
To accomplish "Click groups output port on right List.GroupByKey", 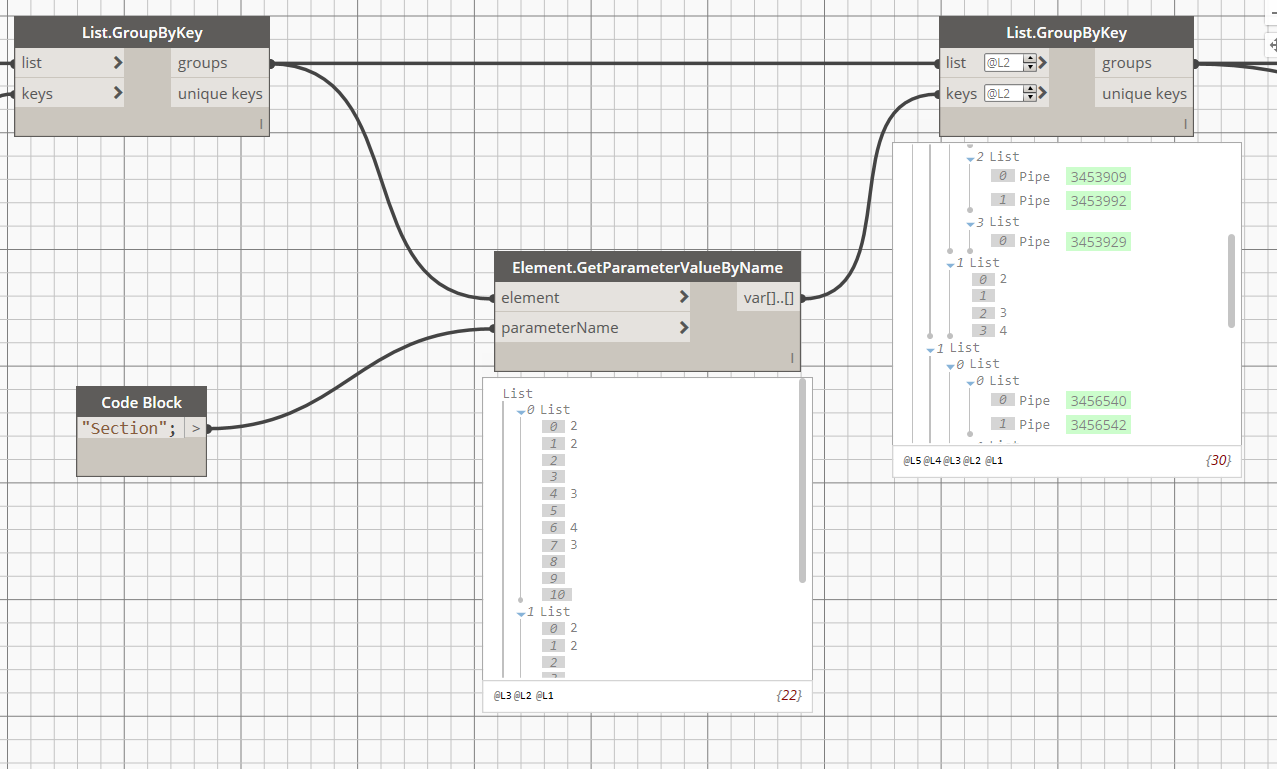I will tap(1144, 63).
